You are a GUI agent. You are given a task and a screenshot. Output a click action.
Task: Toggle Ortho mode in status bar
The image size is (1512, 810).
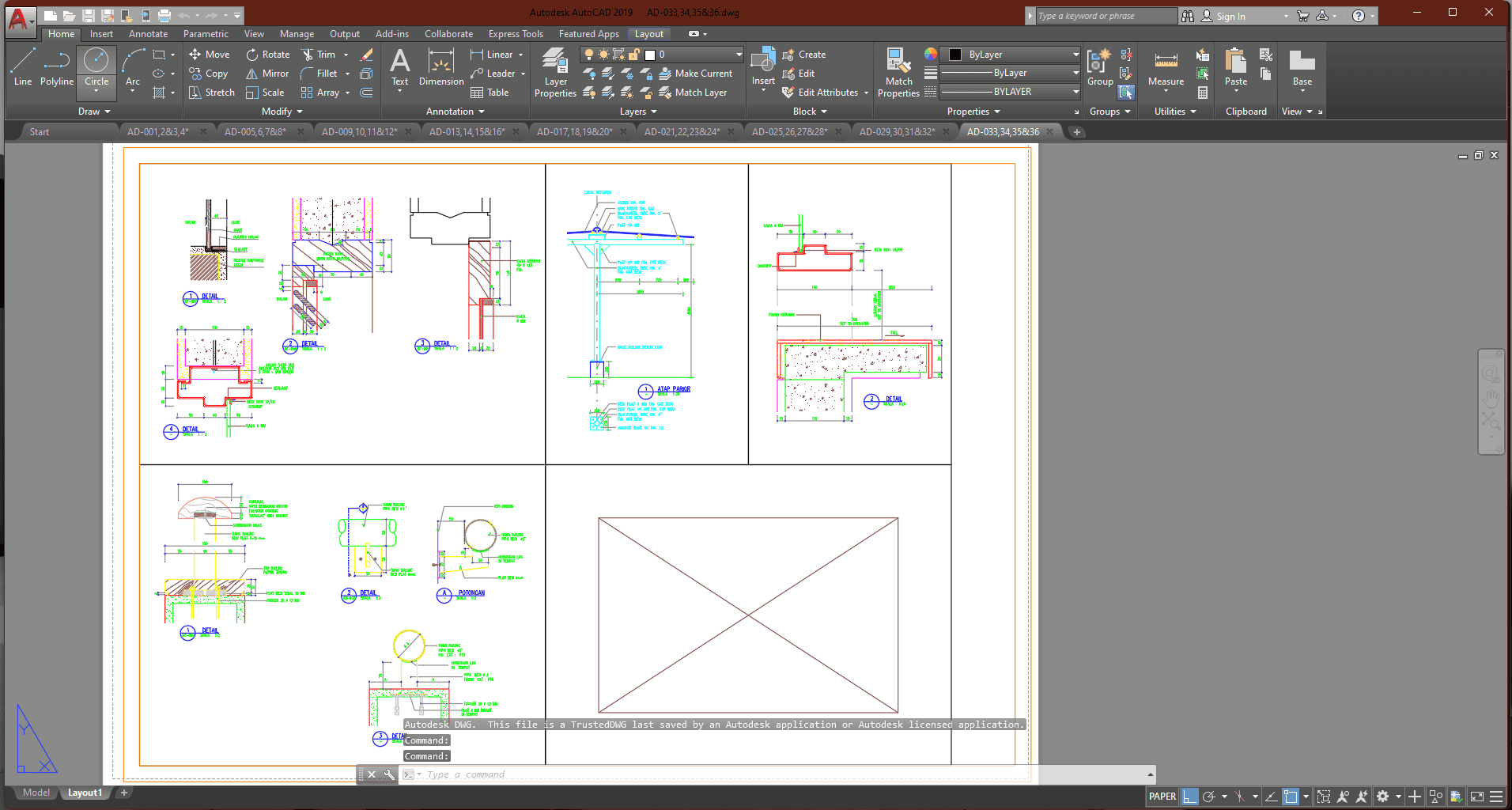(x=1190, y=797)
